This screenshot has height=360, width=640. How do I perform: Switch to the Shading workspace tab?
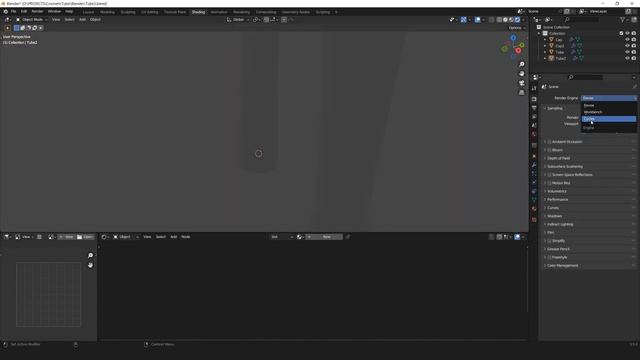(198, 12)
